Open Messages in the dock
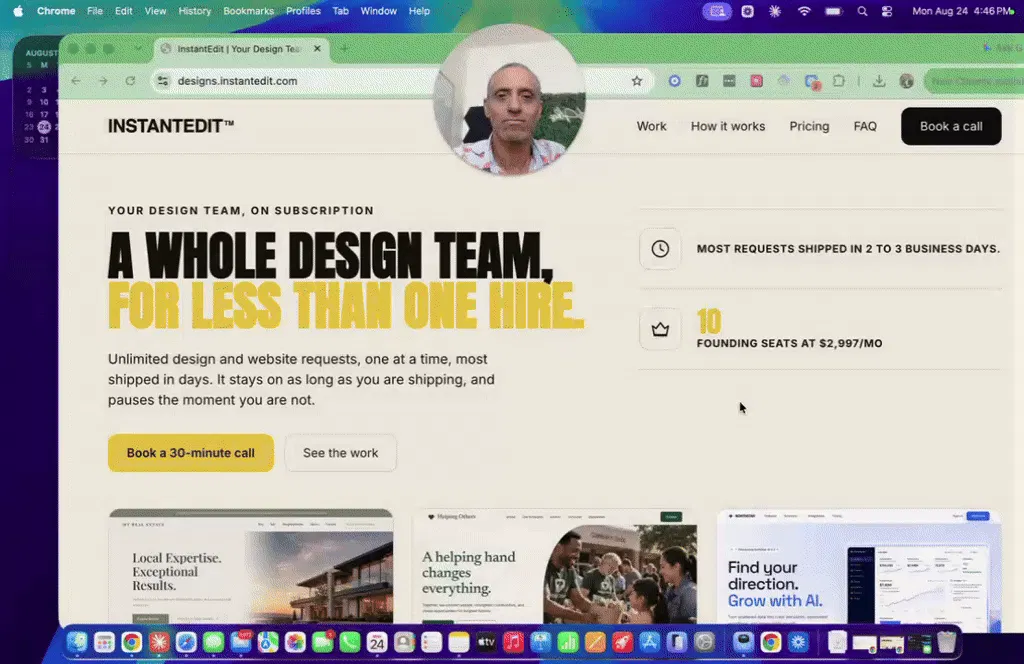1024x664 pixels. click(x=214, y=642)
